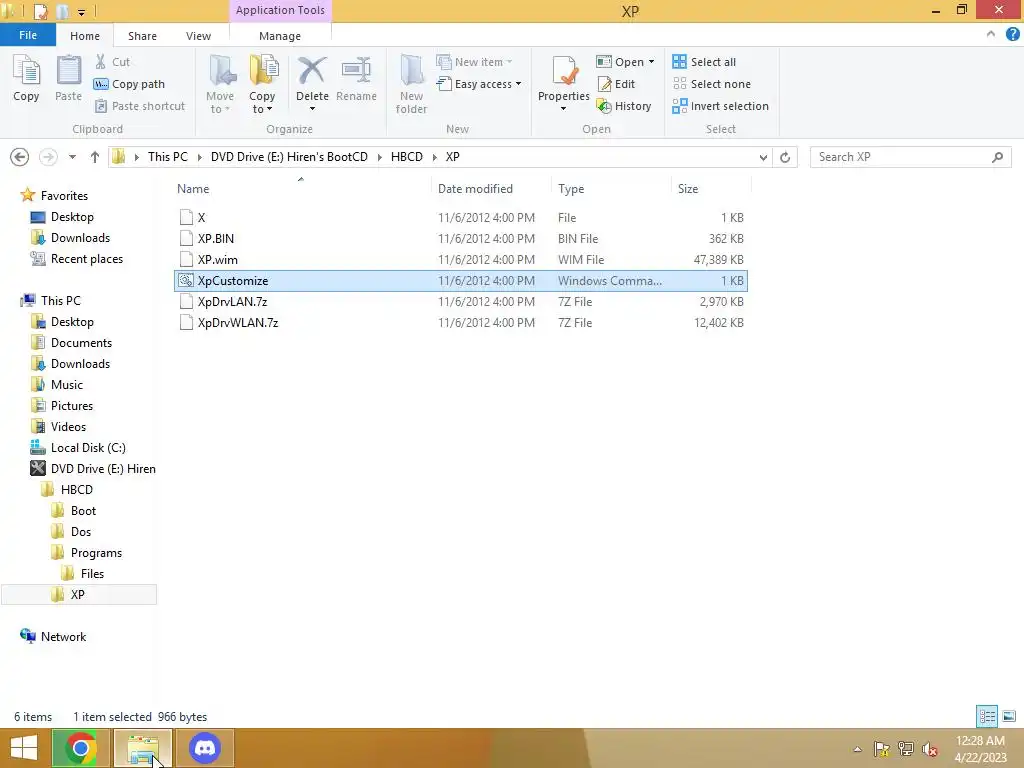Open Local Disk (C:) in navigation pane
Image resolution: width=1024 pixels, height=768 pixels.
point(88,448)
